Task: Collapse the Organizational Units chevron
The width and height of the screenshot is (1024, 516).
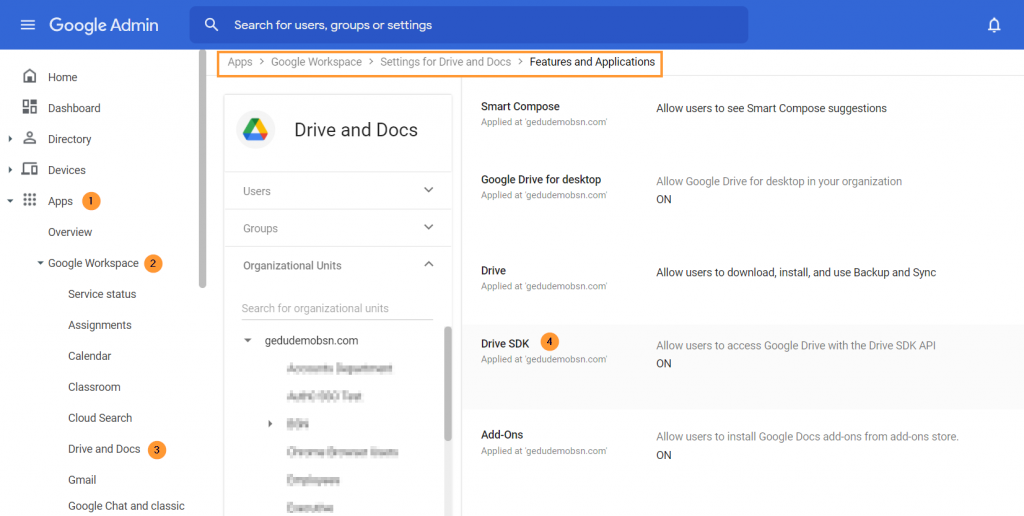Action: click(428, 265)
